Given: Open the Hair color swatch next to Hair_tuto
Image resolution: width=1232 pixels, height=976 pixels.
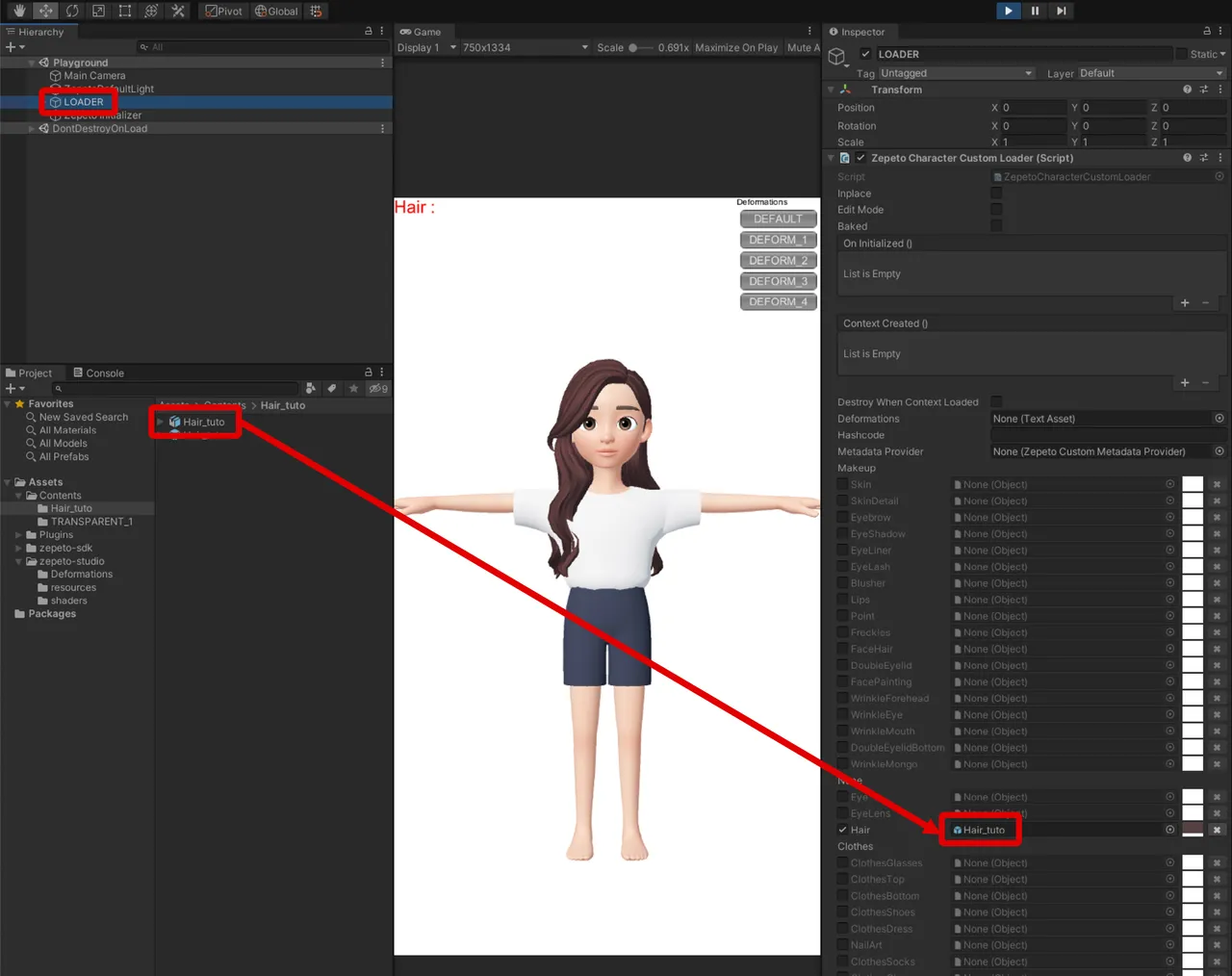Looking at the screenshot, I should [1192, 830].
